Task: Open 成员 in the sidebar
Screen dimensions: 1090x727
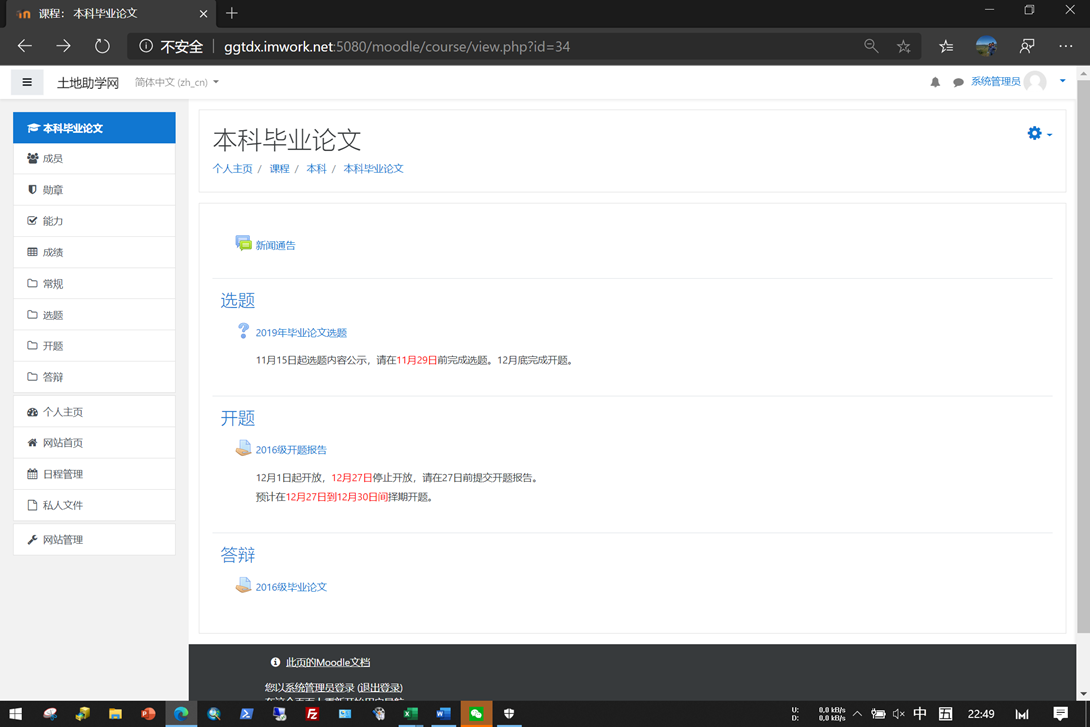Action: (52, 158)
